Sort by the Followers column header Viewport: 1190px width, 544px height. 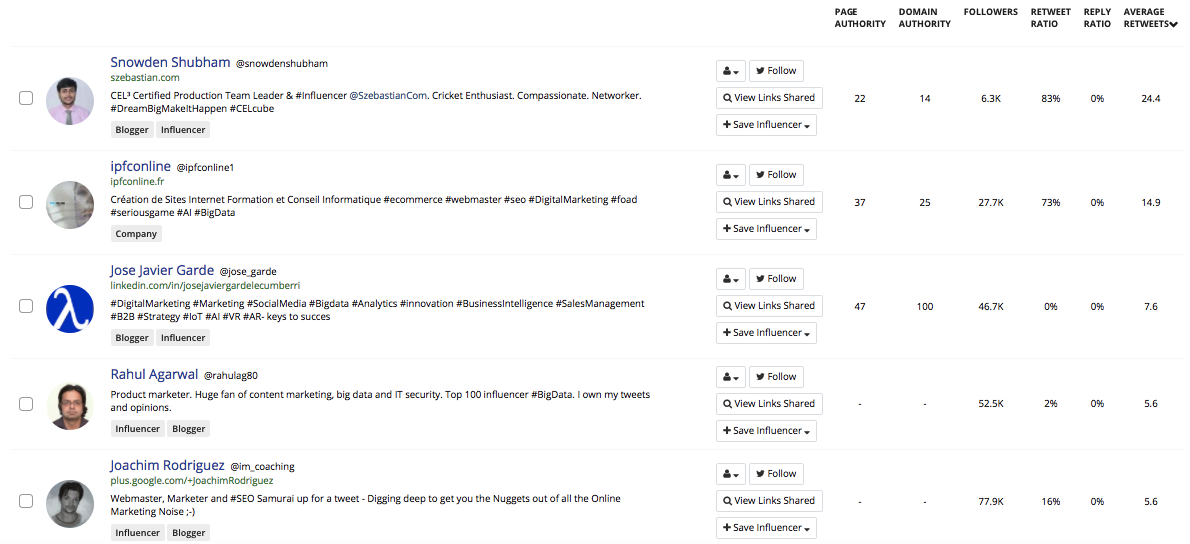pyautogui.click(x=990, y=13)
